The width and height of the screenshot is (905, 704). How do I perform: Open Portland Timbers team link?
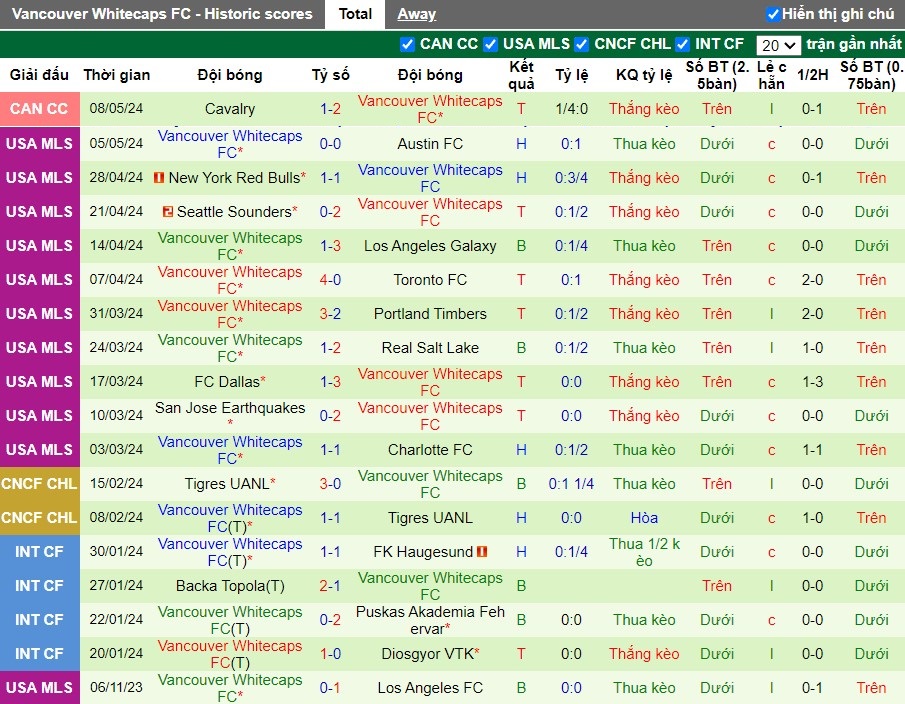(430, 314)
